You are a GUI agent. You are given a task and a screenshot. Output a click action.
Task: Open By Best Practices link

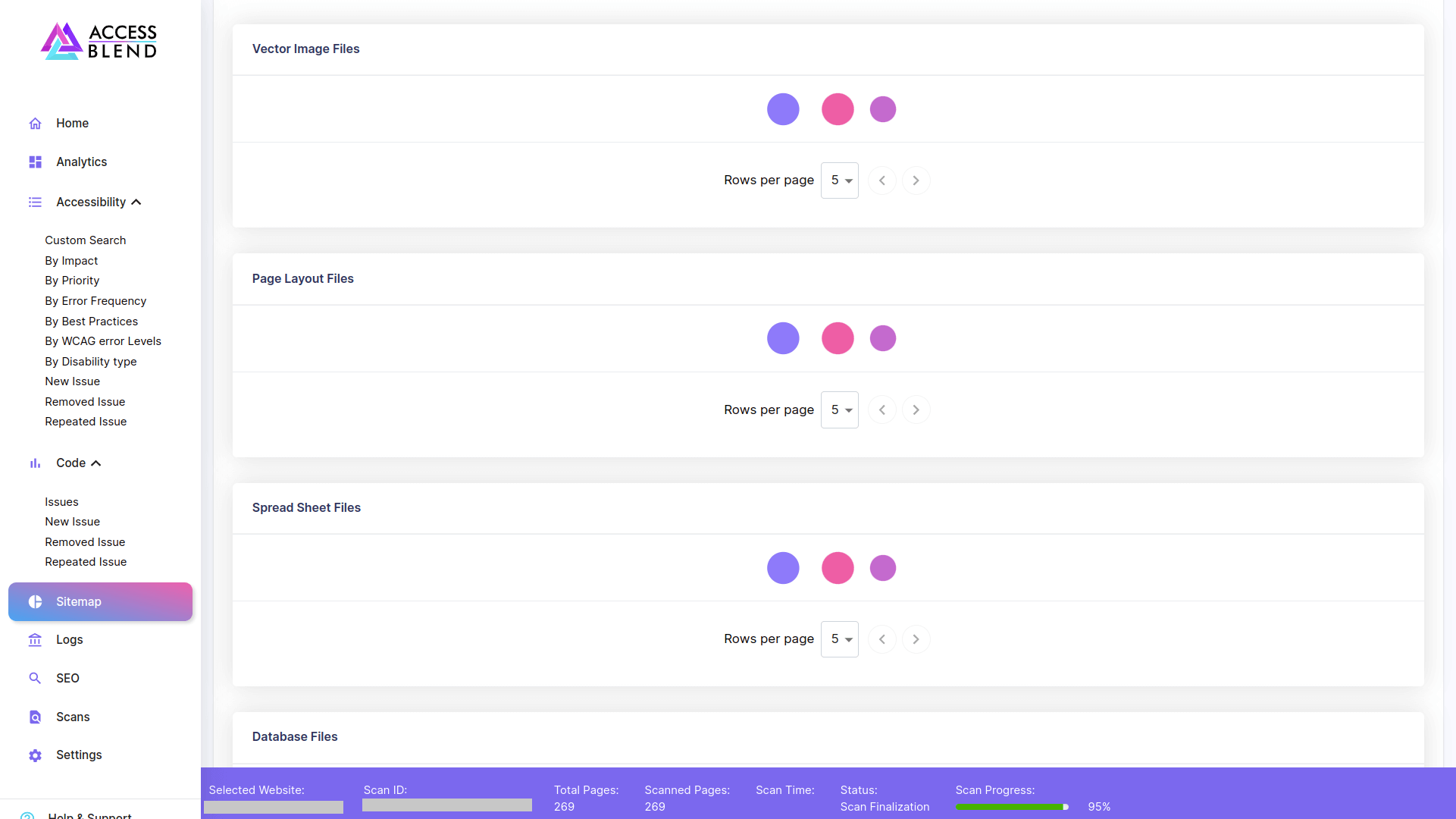coord(91,322)
